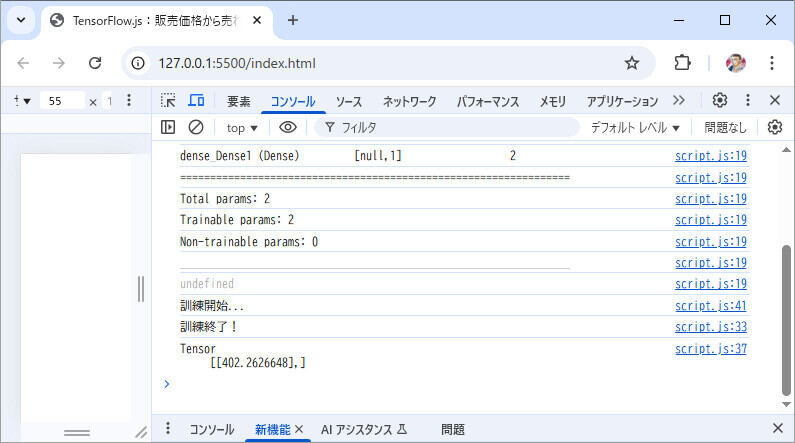Reload the page

[95, 63]
